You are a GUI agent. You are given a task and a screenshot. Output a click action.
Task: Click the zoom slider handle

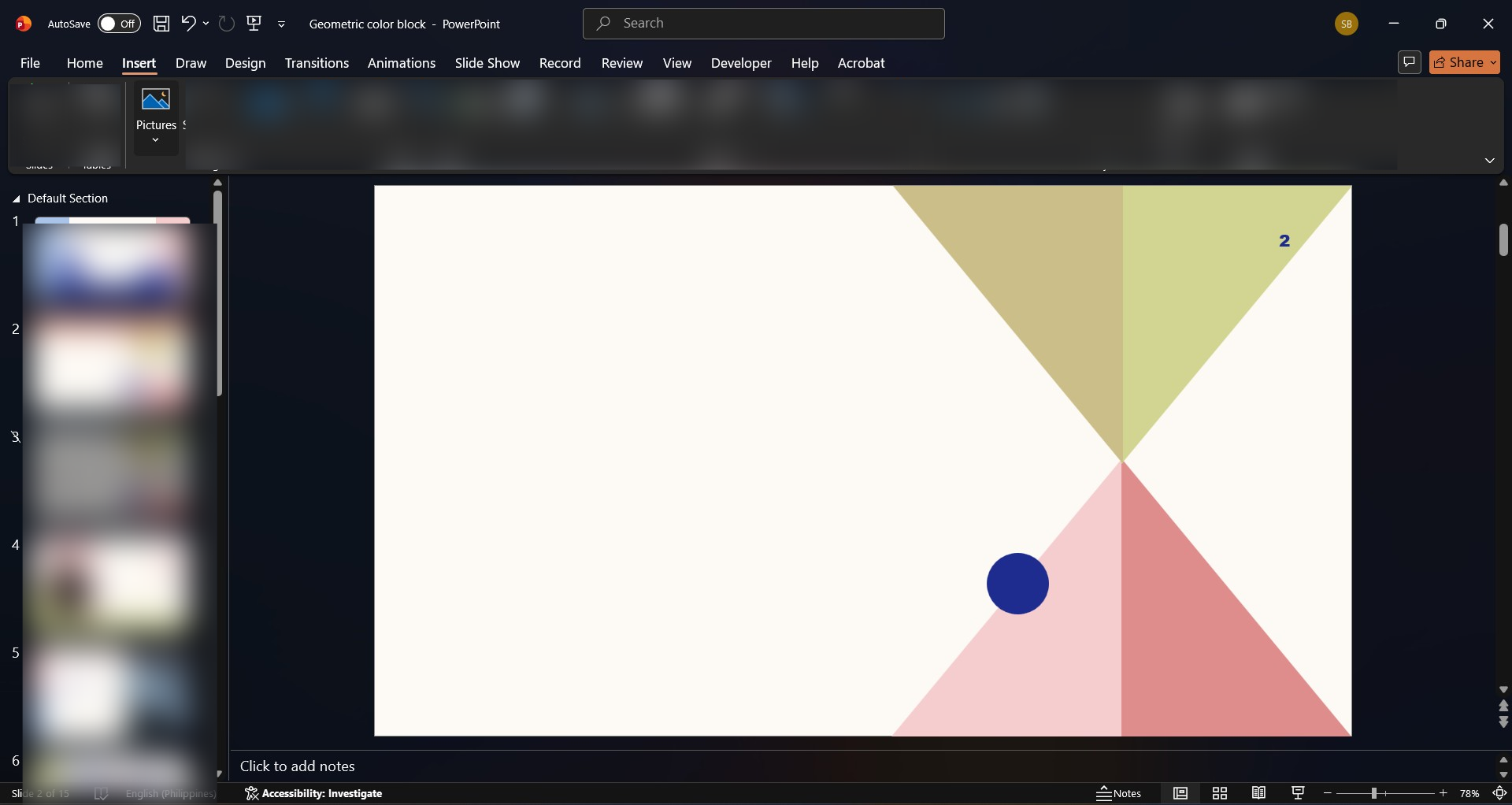[x=1373, y=793]
